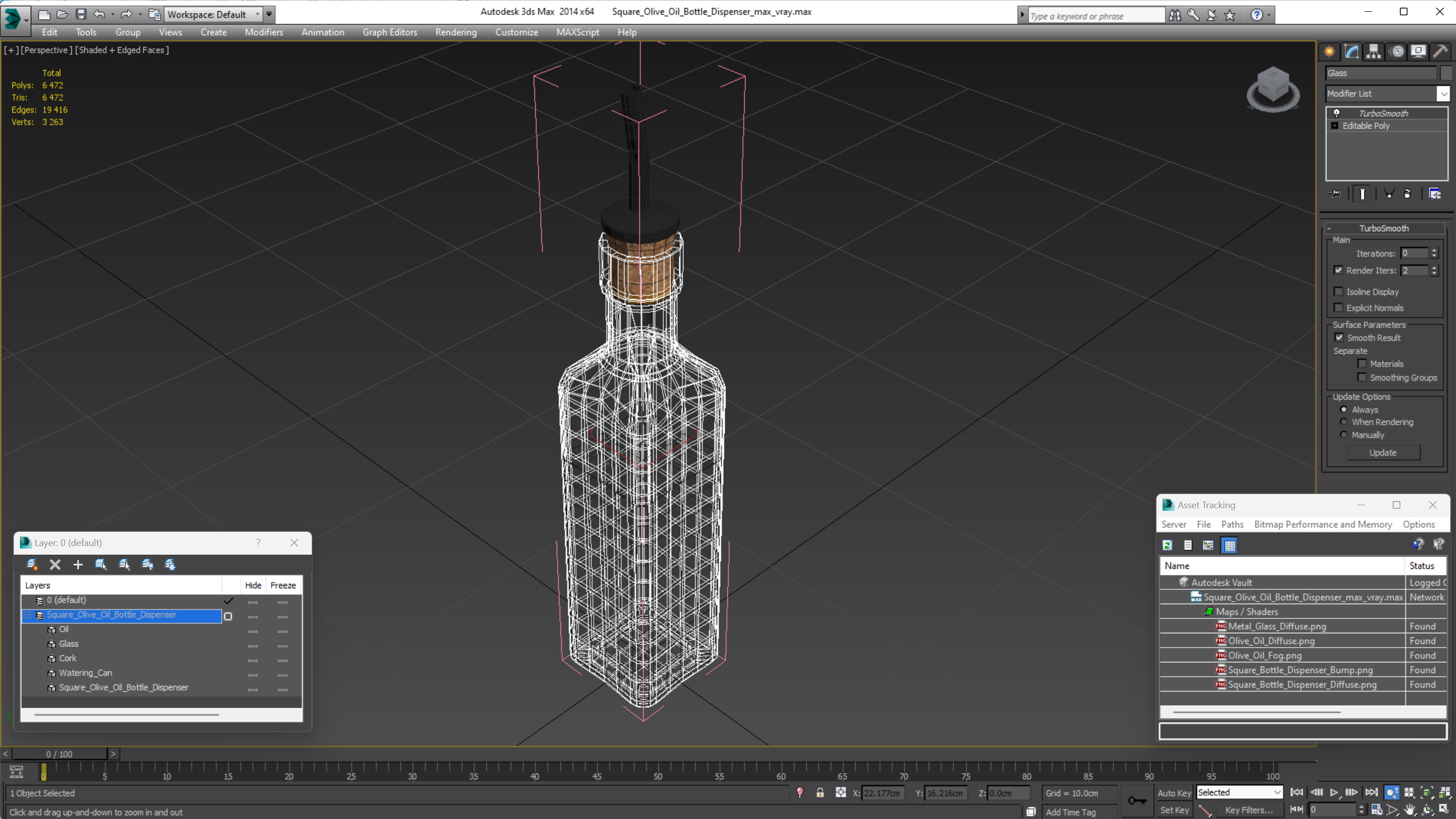The width and height of the screenshot is (1456, 819).
Task: Collapse Square_Olive_Oil_Bottle_Dispenser layer tree
Action: point(28,614)
